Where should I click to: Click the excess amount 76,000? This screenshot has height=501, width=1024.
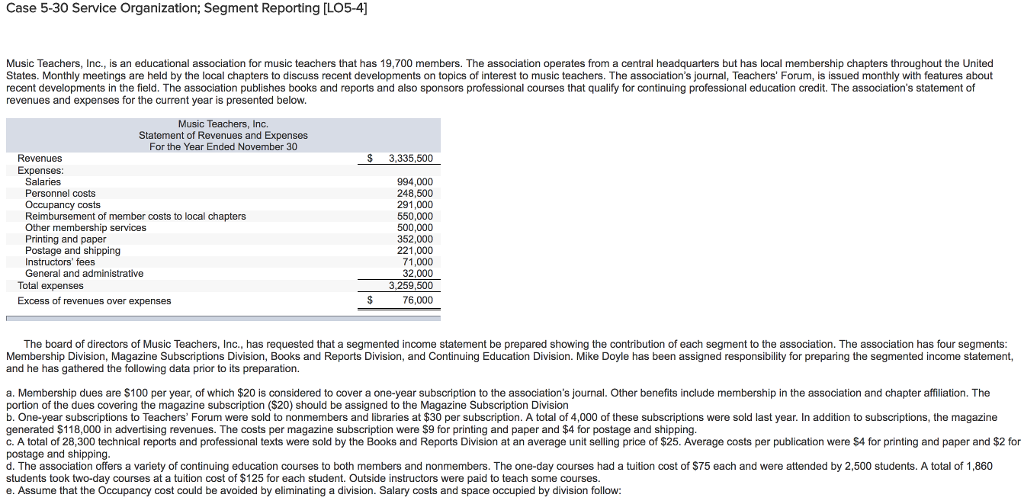[417, 301]
